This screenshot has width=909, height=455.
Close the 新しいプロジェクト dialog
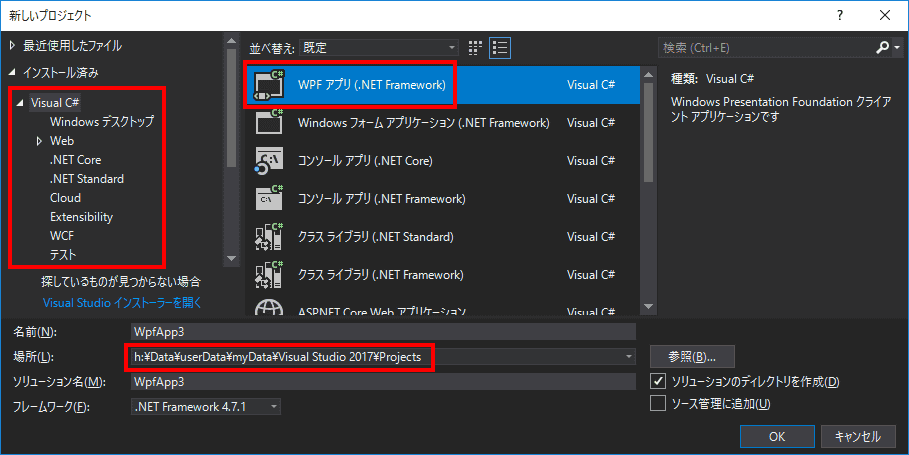[885, 16]
